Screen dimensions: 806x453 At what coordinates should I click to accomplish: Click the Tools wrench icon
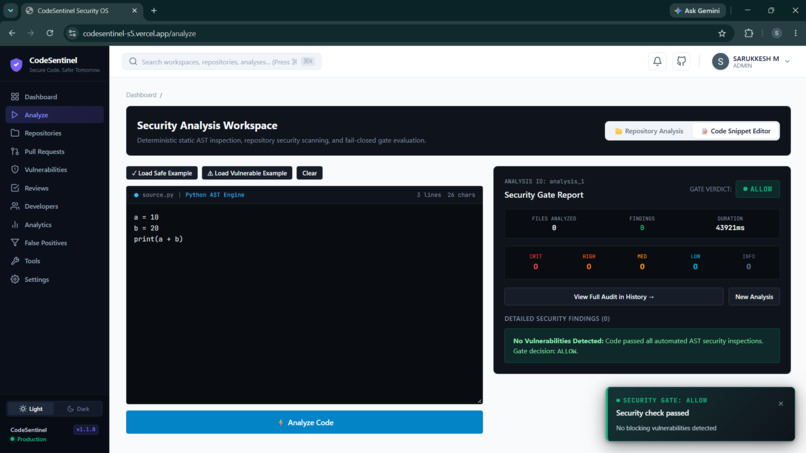point(15,261)
